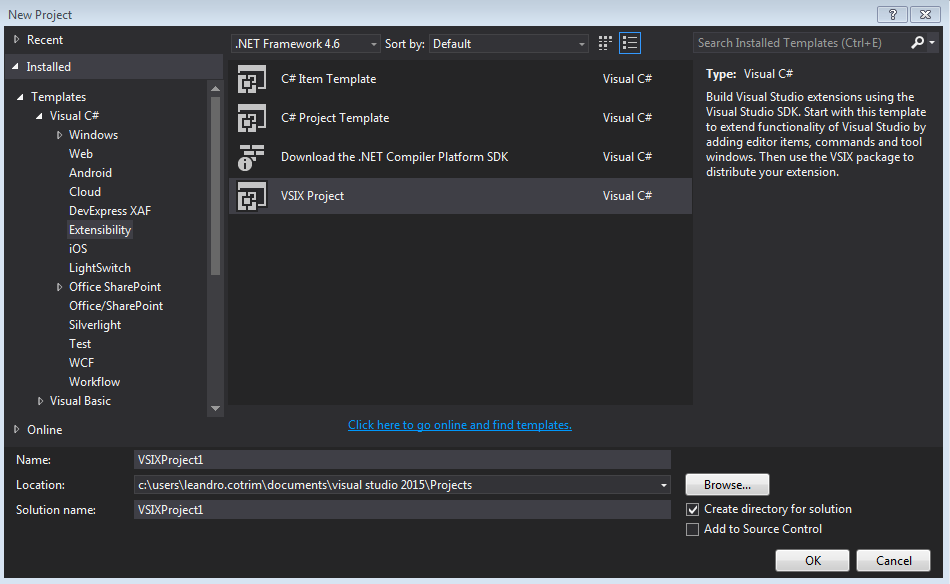The height and width of the screenshot is (584, 950).
Task: Expand the Office SharePoint tree node
Action: [59, 287]
